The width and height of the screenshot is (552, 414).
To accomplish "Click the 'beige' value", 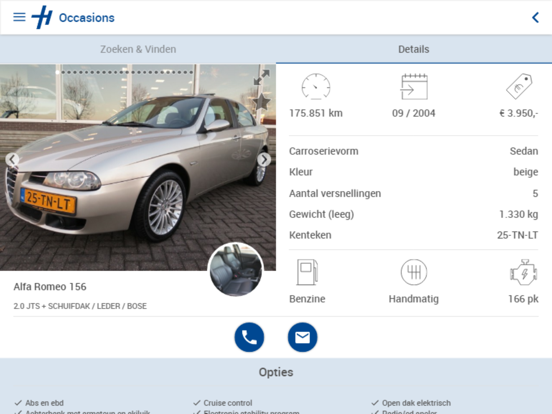I will pos(526,172).
